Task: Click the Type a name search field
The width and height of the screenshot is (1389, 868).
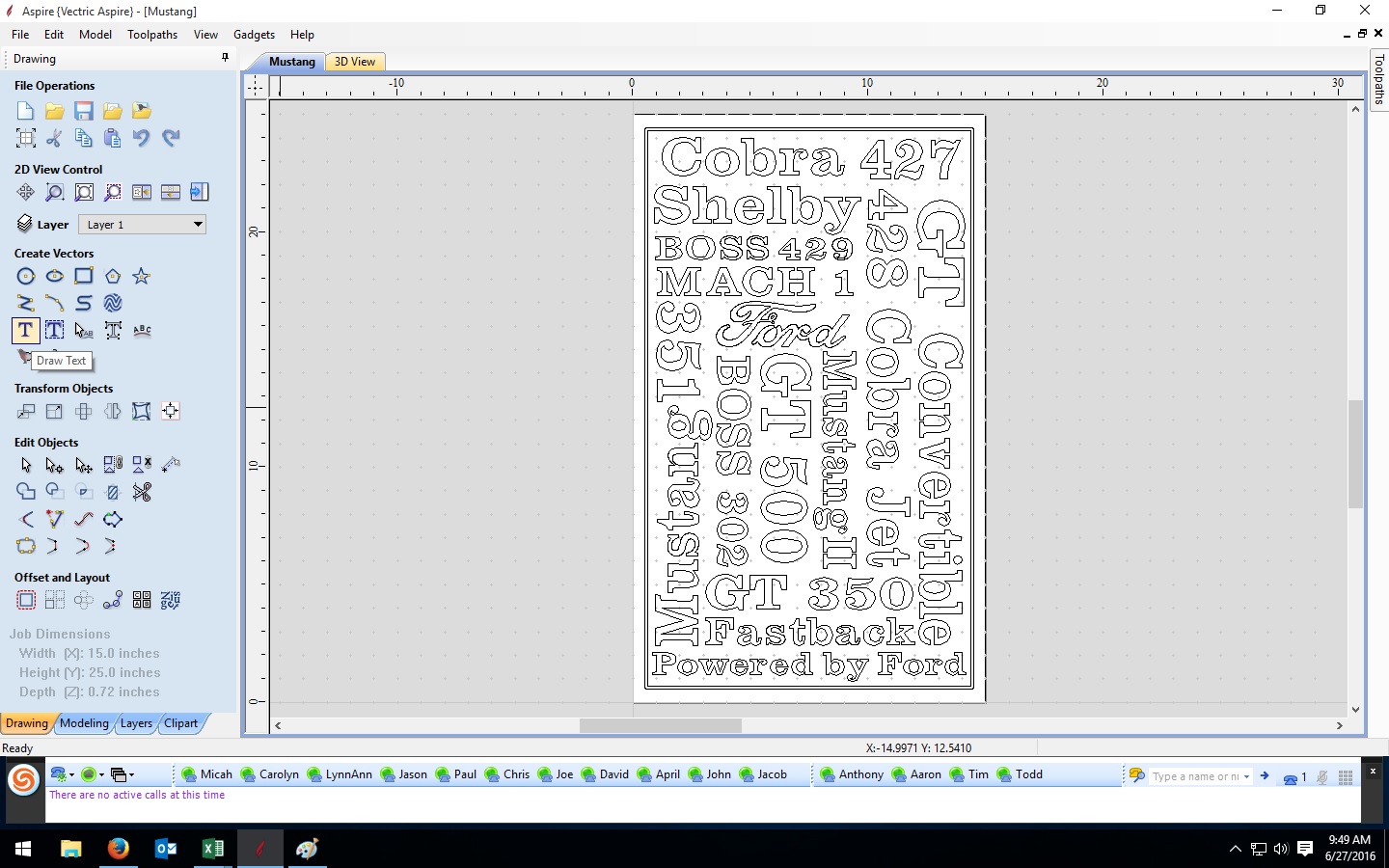Action: [x=1196, y=776]
